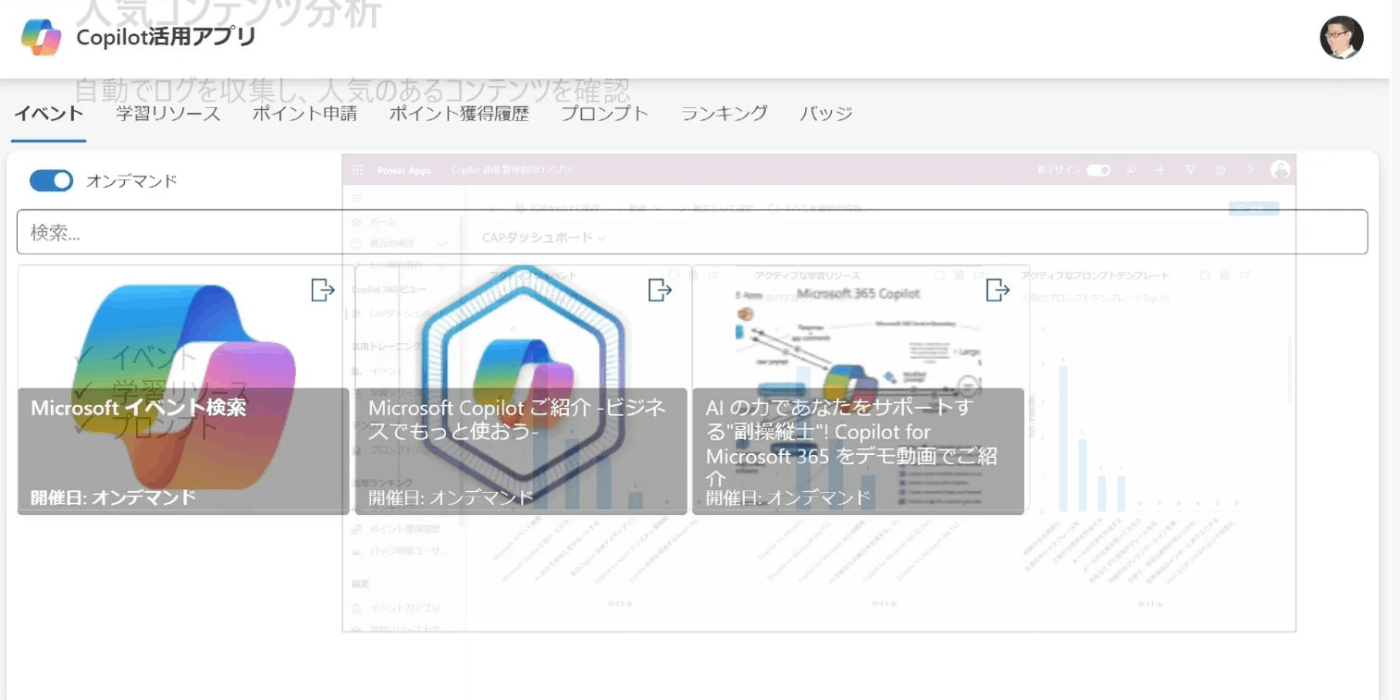Open the user profile avatar
The height and width of the screenshot is (700, 1400).
coord(1341,37)
